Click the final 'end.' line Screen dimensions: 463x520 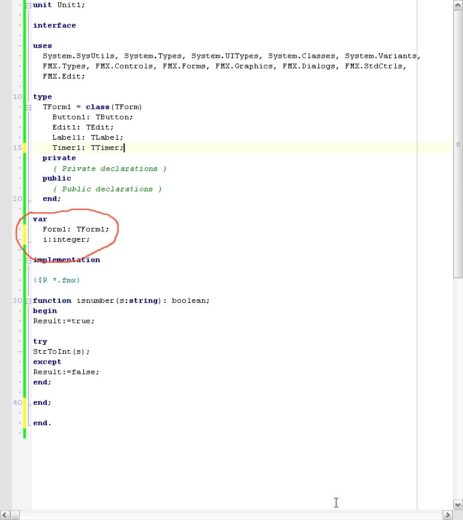[x=42, y=423]
